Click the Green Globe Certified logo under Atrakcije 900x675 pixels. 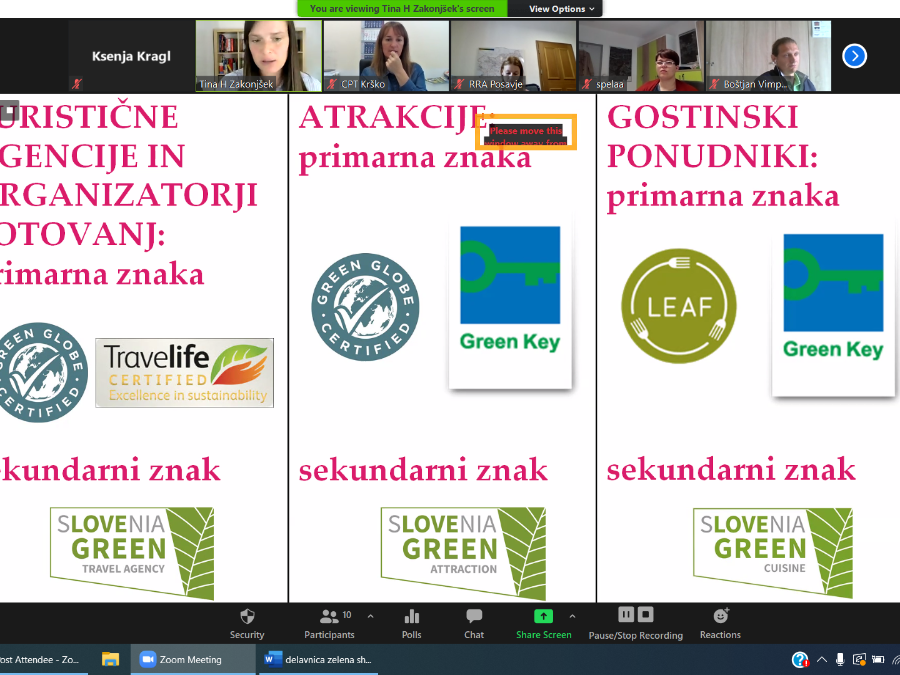[x=365, y=307]
